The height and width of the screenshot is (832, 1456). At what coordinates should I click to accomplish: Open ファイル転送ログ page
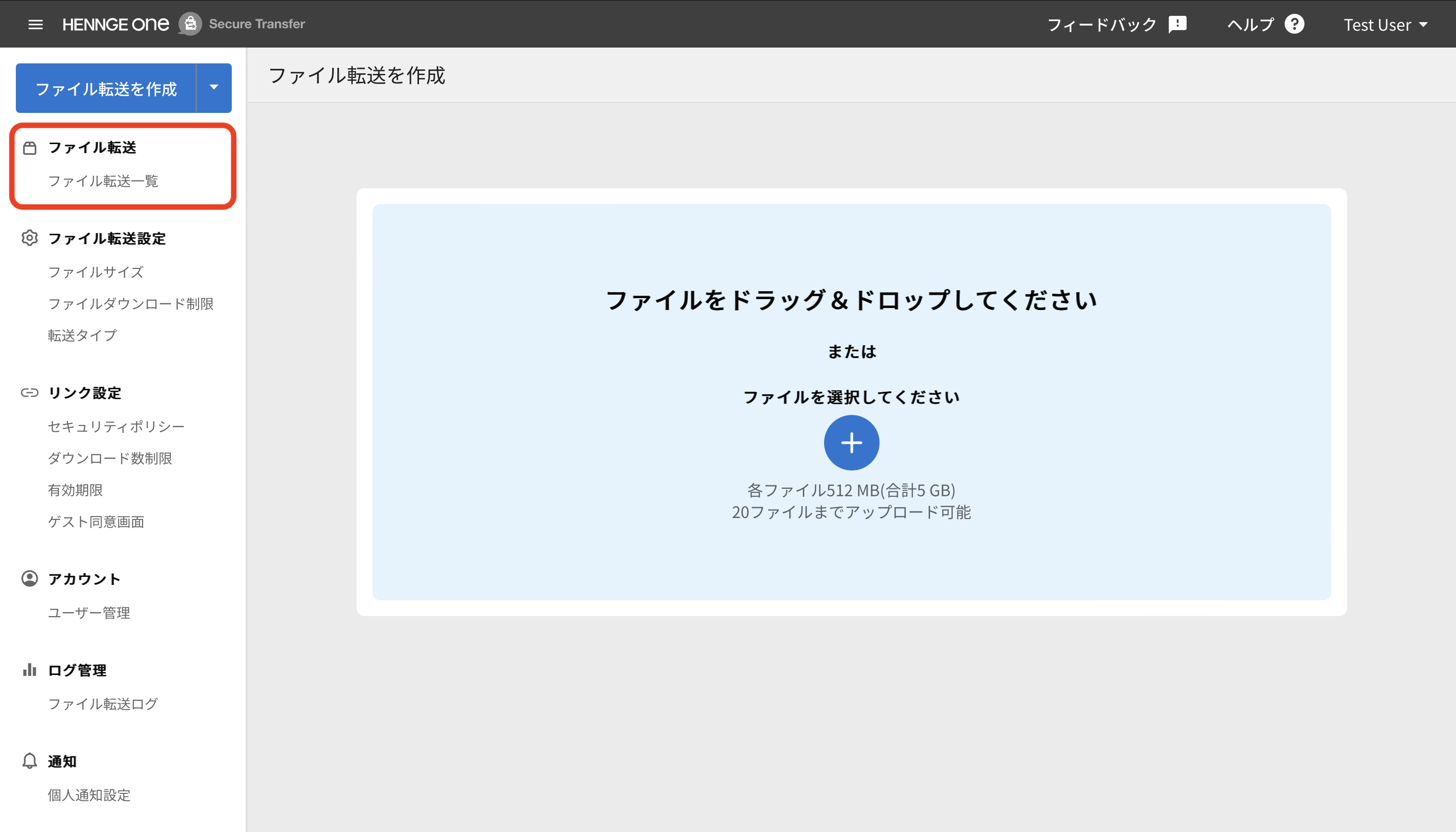click(103, 704)
